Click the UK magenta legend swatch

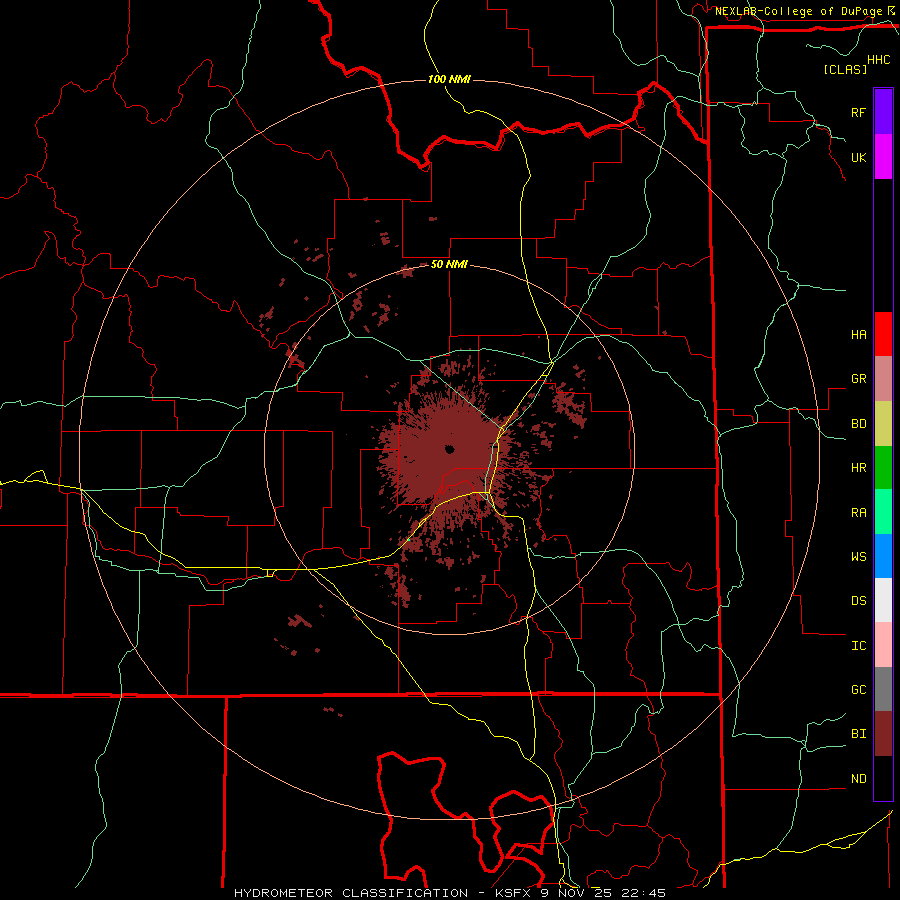[883, 157]
